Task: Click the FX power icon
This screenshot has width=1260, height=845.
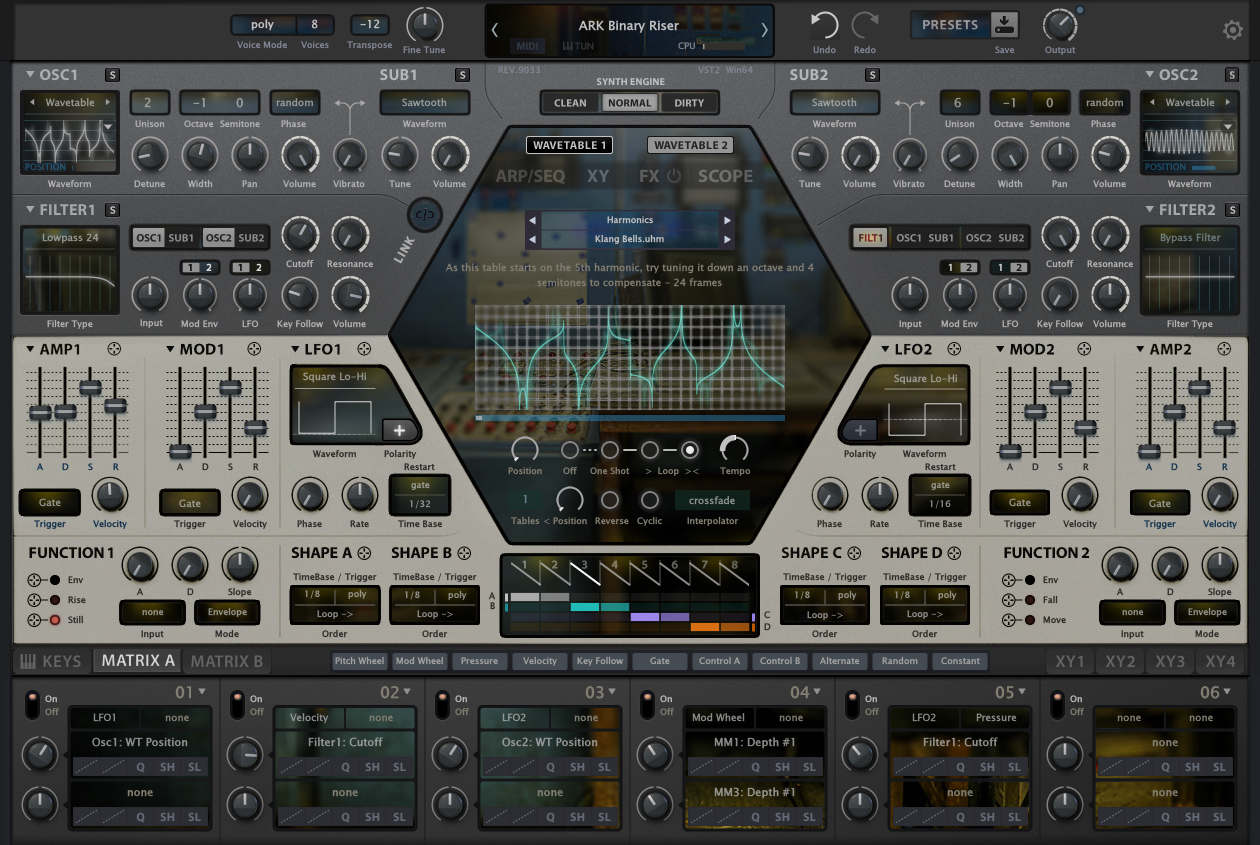Action: pyautogui.click(x=674, y=176)
